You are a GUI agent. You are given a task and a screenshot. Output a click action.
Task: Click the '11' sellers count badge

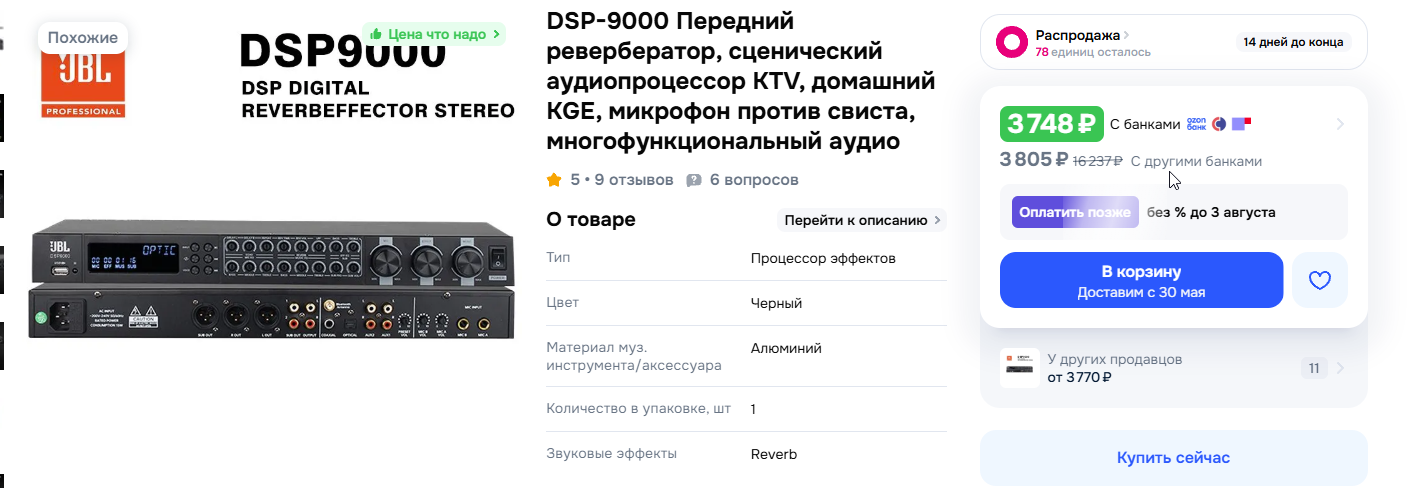(1314, 368)
